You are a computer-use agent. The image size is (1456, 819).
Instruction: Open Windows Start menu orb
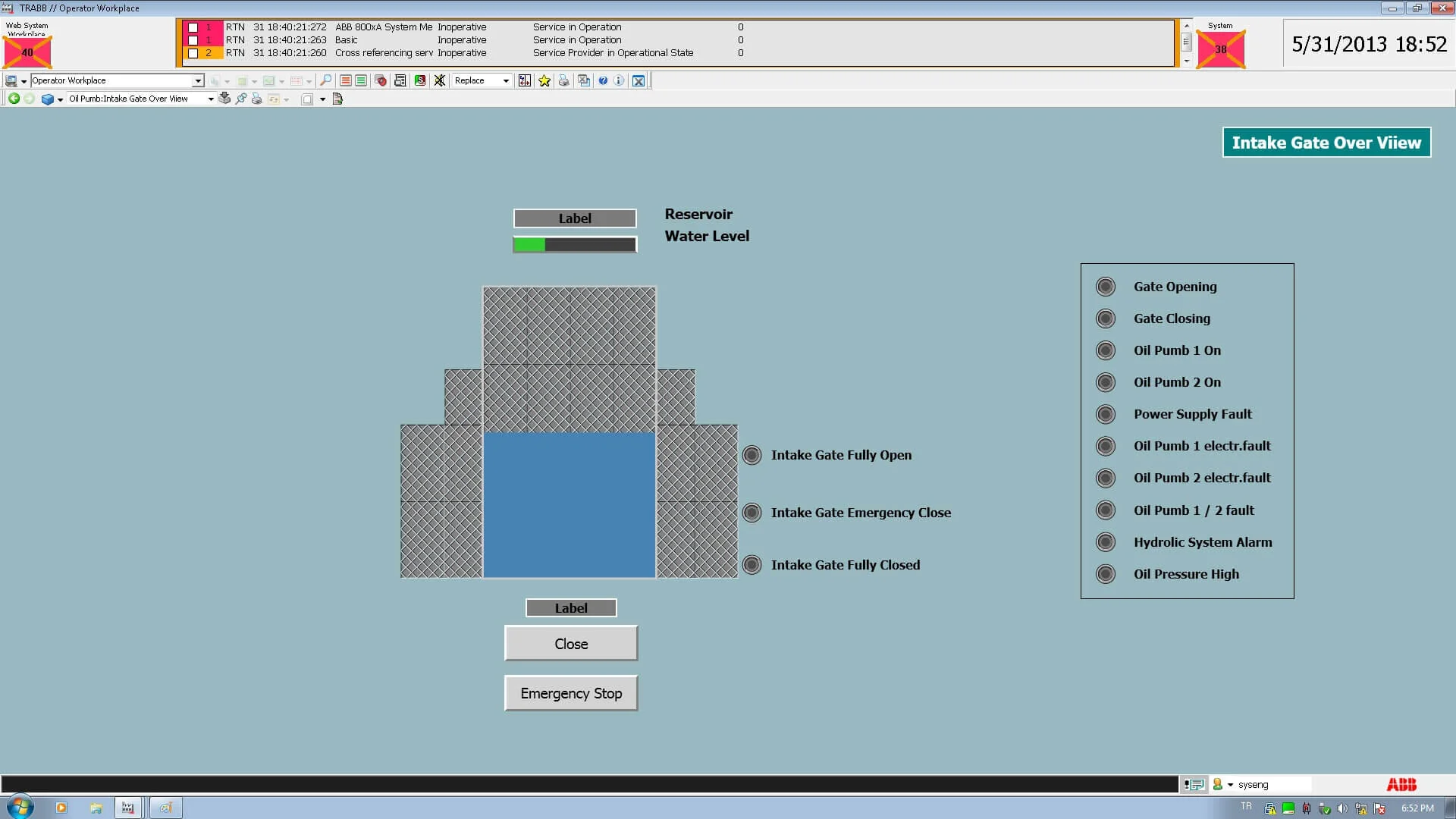coord(20,807)
